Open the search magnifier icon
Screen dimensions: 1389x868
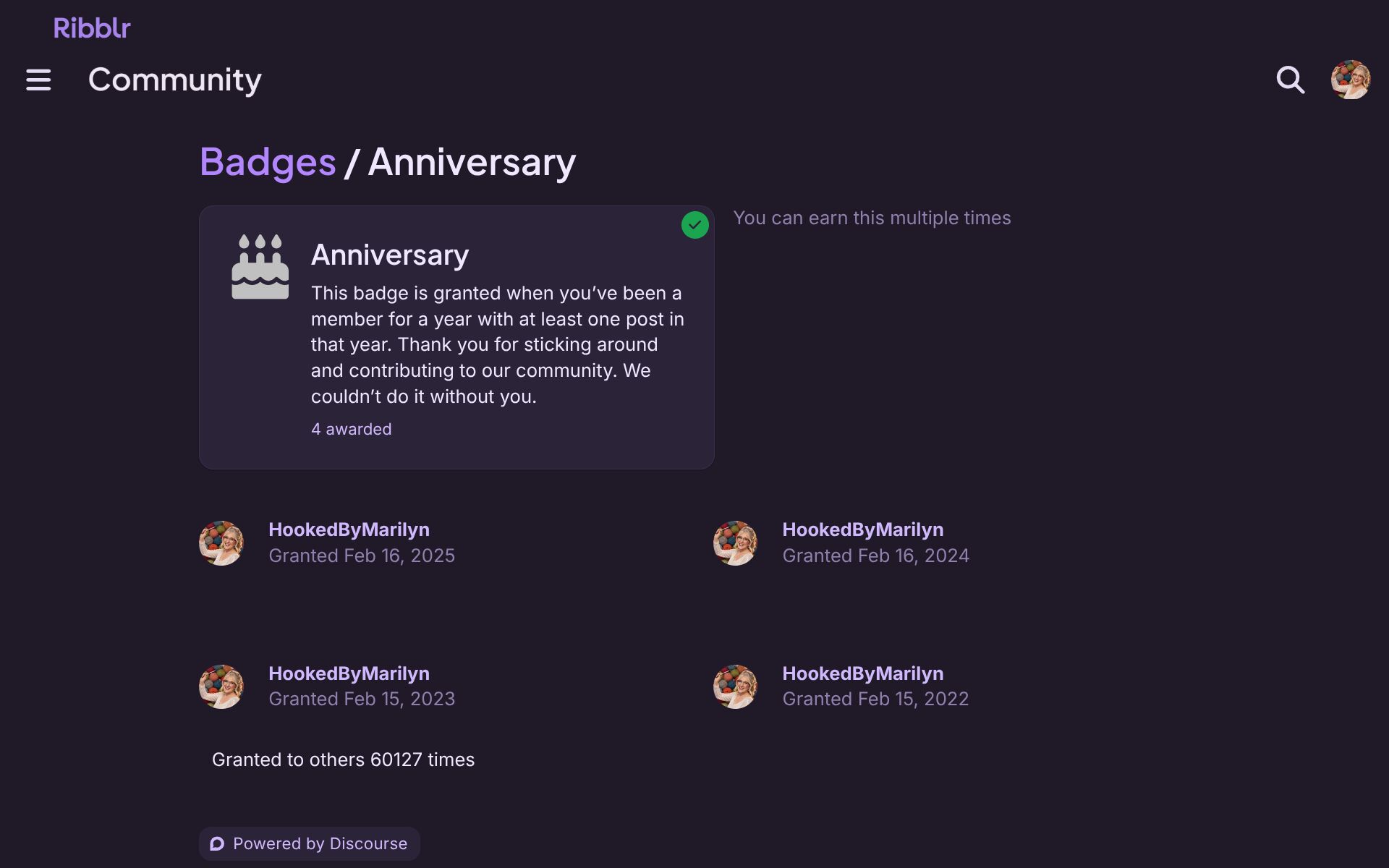click(1290, 80)
